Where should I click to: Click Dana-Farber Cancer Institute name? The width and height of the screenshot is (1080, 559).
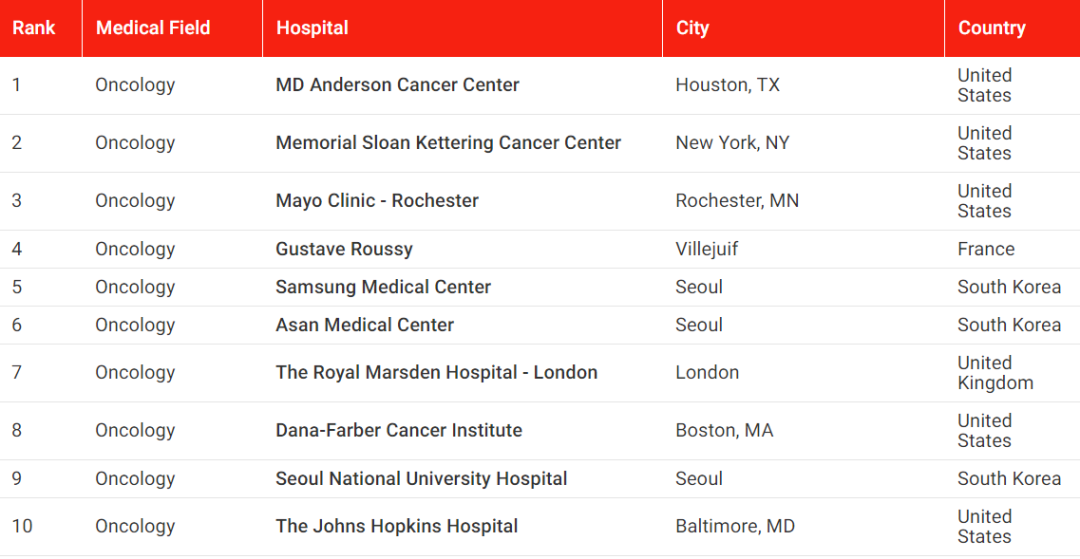coord(399,430)
